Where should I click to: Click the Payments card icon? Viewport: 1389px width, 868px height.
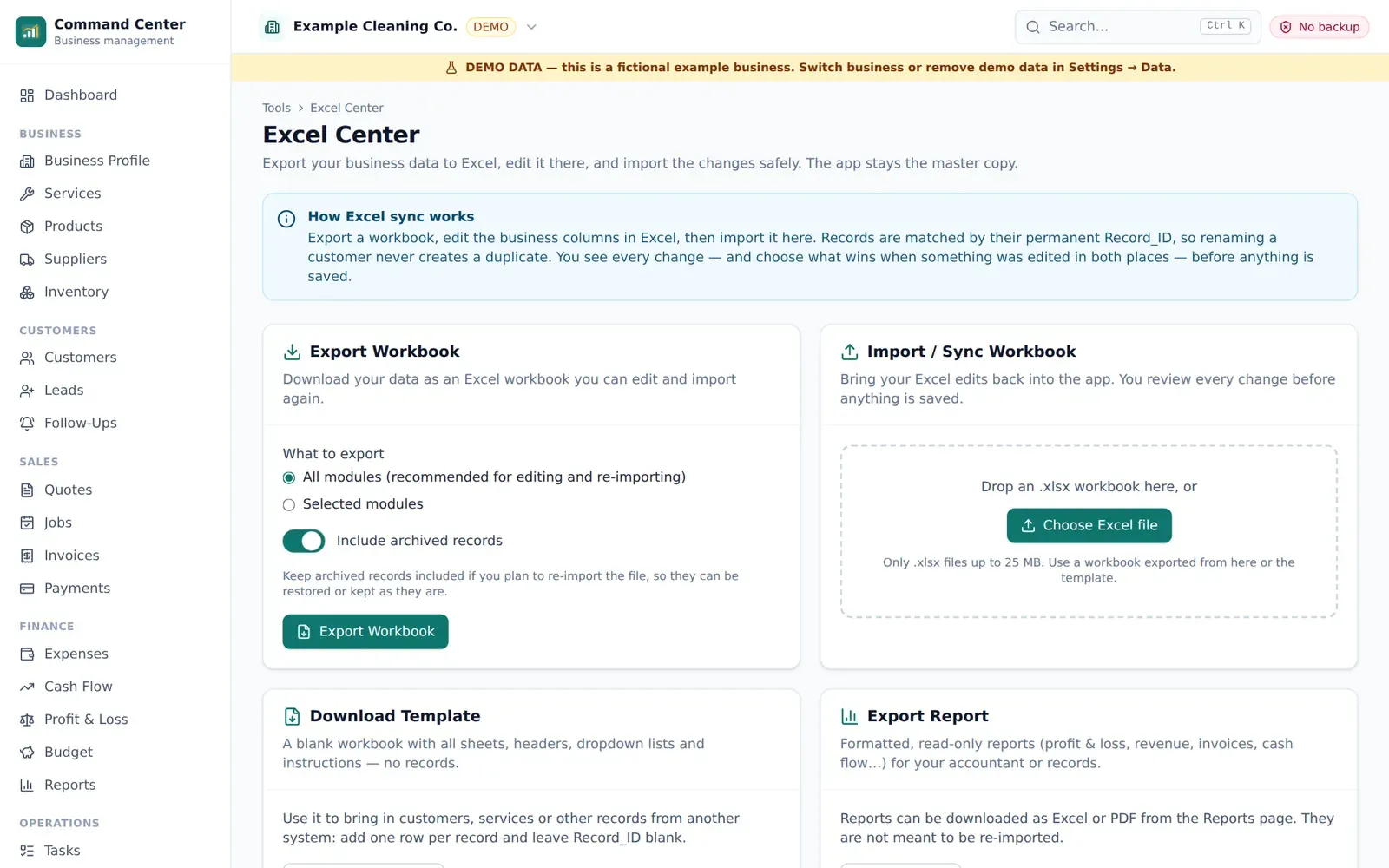point(27,589)
